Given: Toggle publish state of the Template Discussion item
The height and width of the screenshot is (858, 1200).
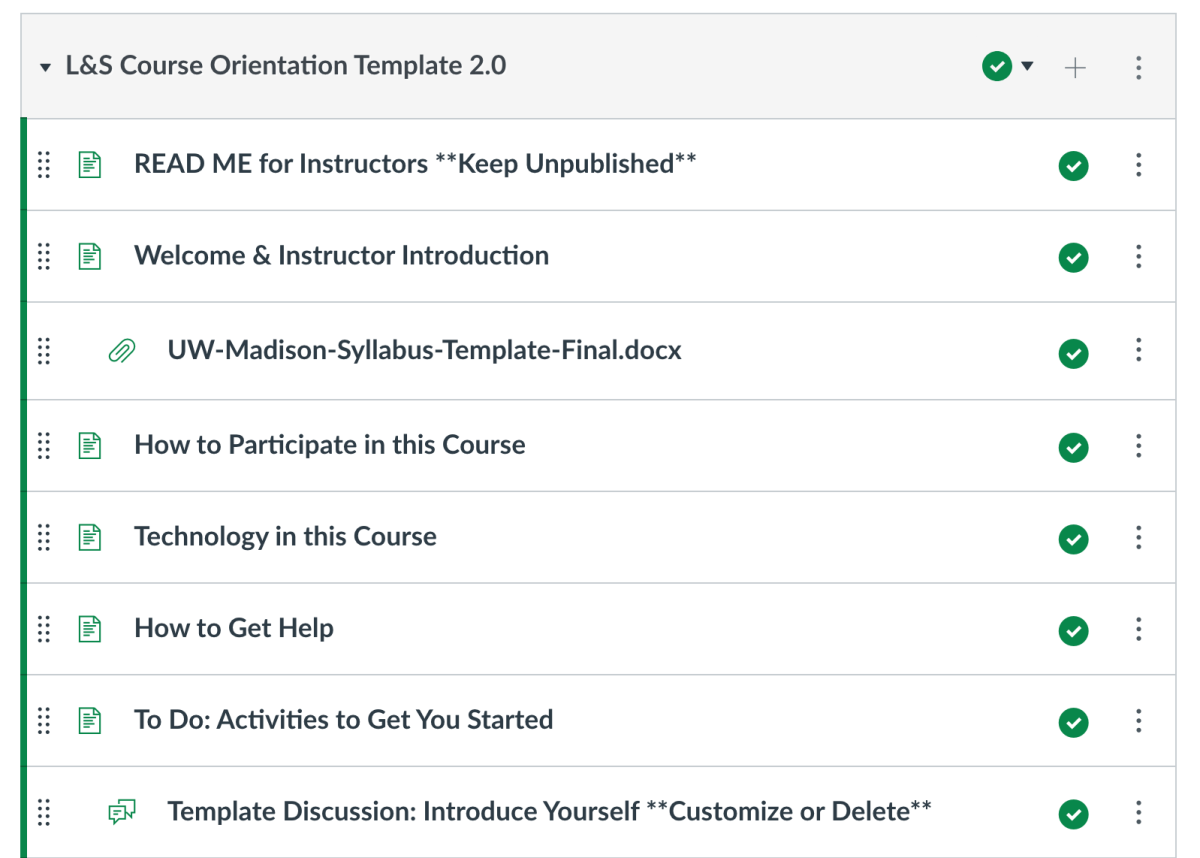Looking at the screenshot, I should pyautogui.click(x=1073, y=814).
